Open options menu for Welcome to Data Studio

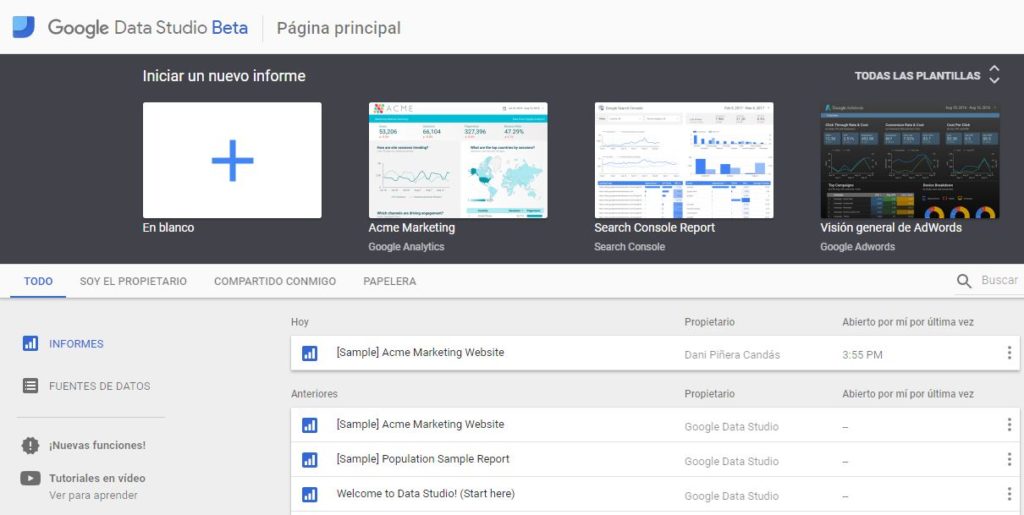pos(1009,494)
